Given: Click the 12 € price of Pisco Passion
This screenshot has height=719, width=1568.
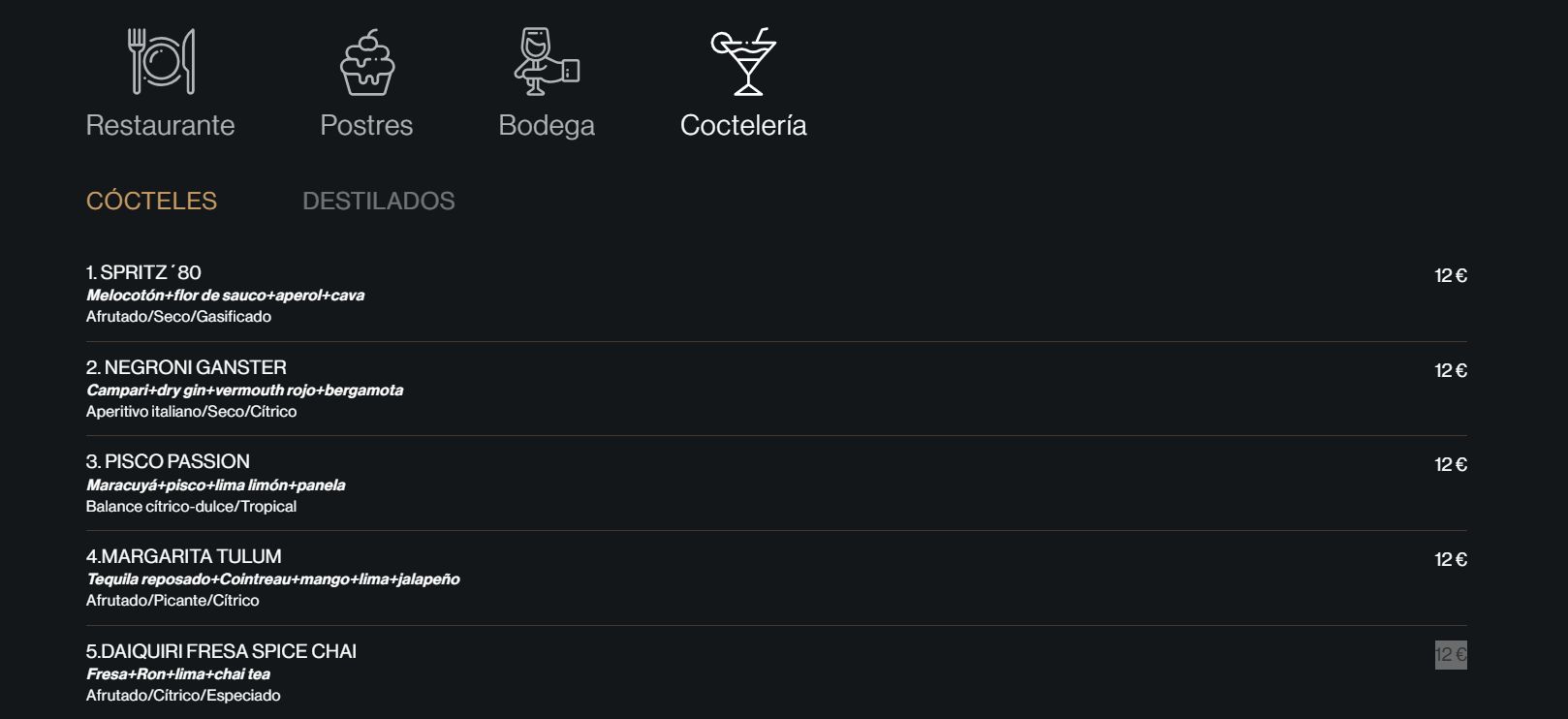Looking at the screenshot, I should (1451, 464).
